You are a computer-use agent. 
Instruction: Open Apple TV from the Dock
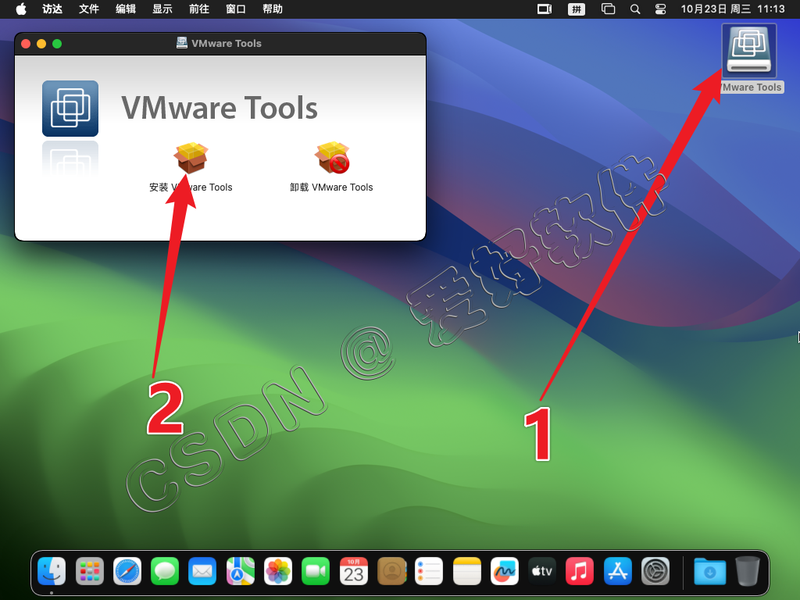pyautogui.click(x=542, y=571)
